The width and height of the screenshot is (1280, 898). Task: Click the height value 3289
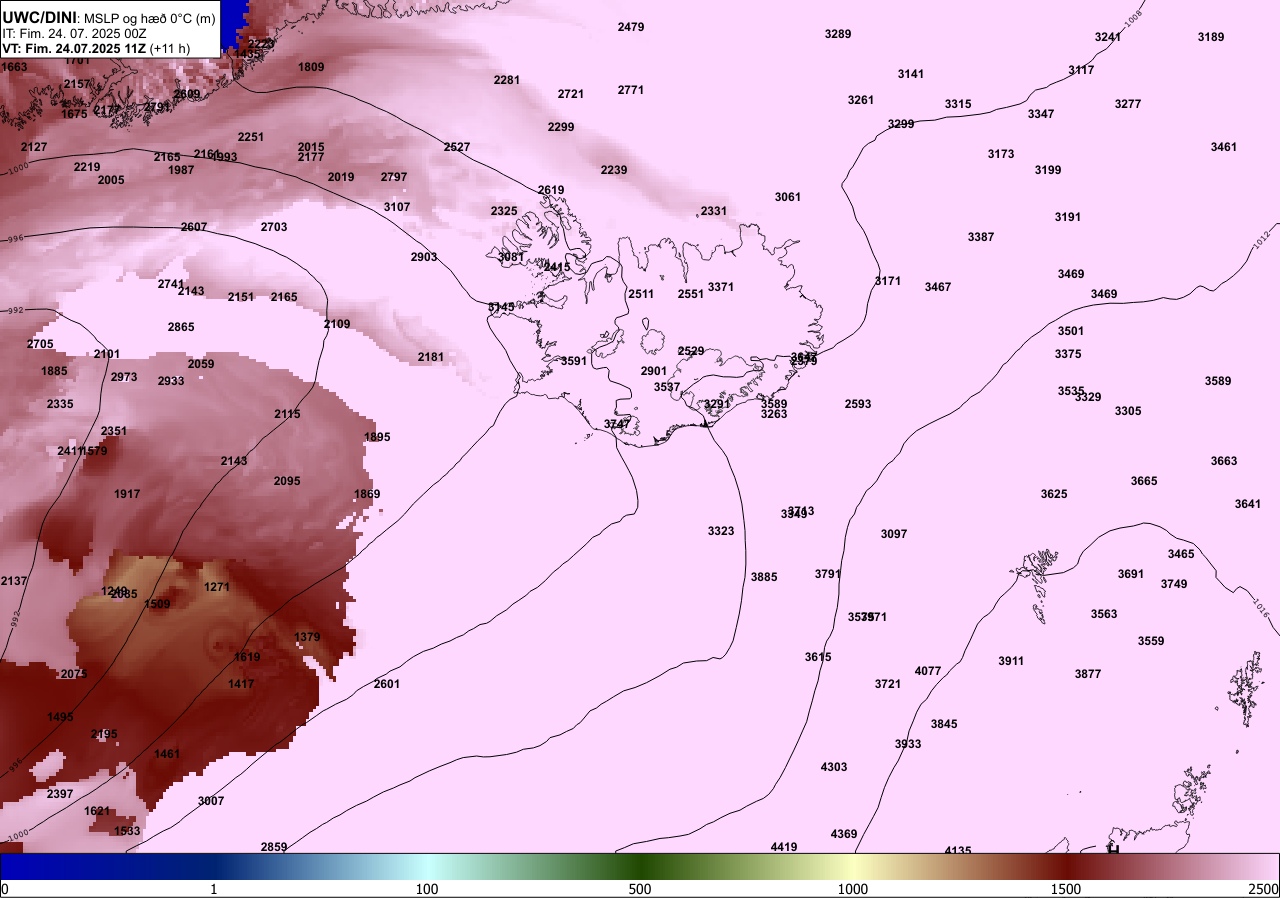coord(838,34)
